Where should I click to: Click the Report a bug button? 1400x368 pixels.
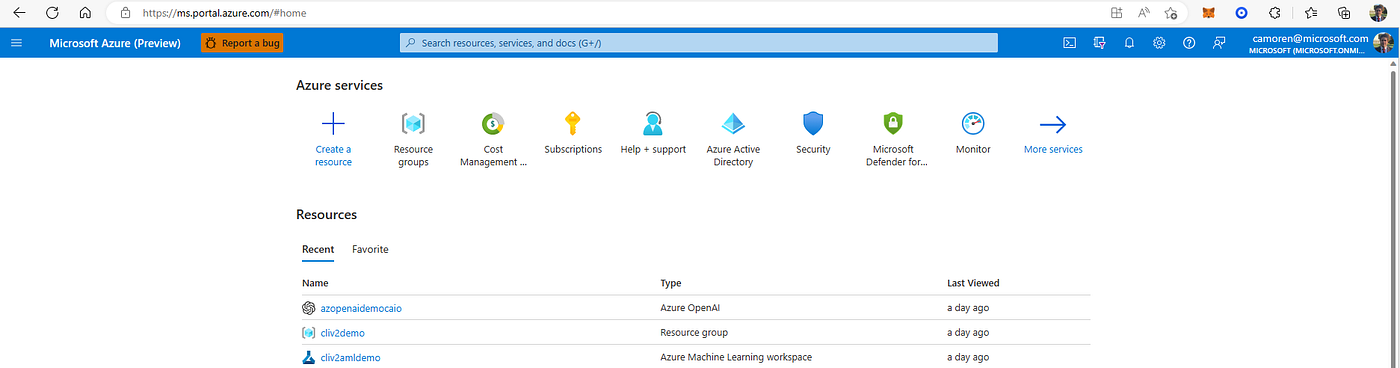241,43
